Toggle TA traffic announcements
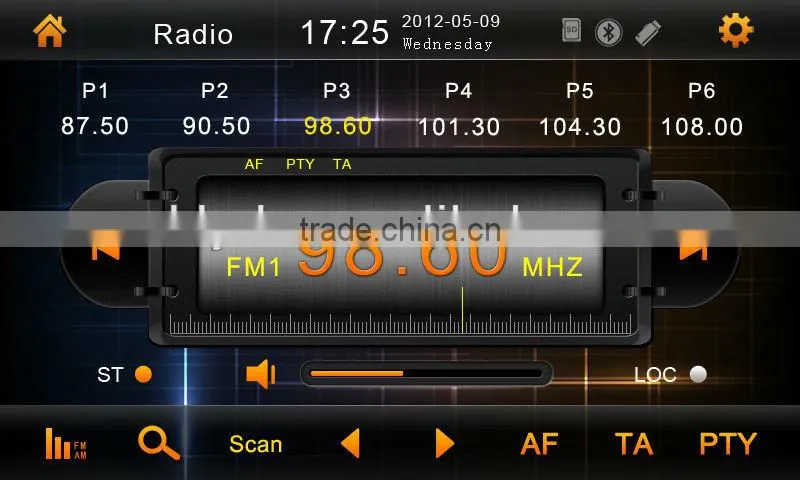Screen dimensions: 800x480 tap(634, 444)
